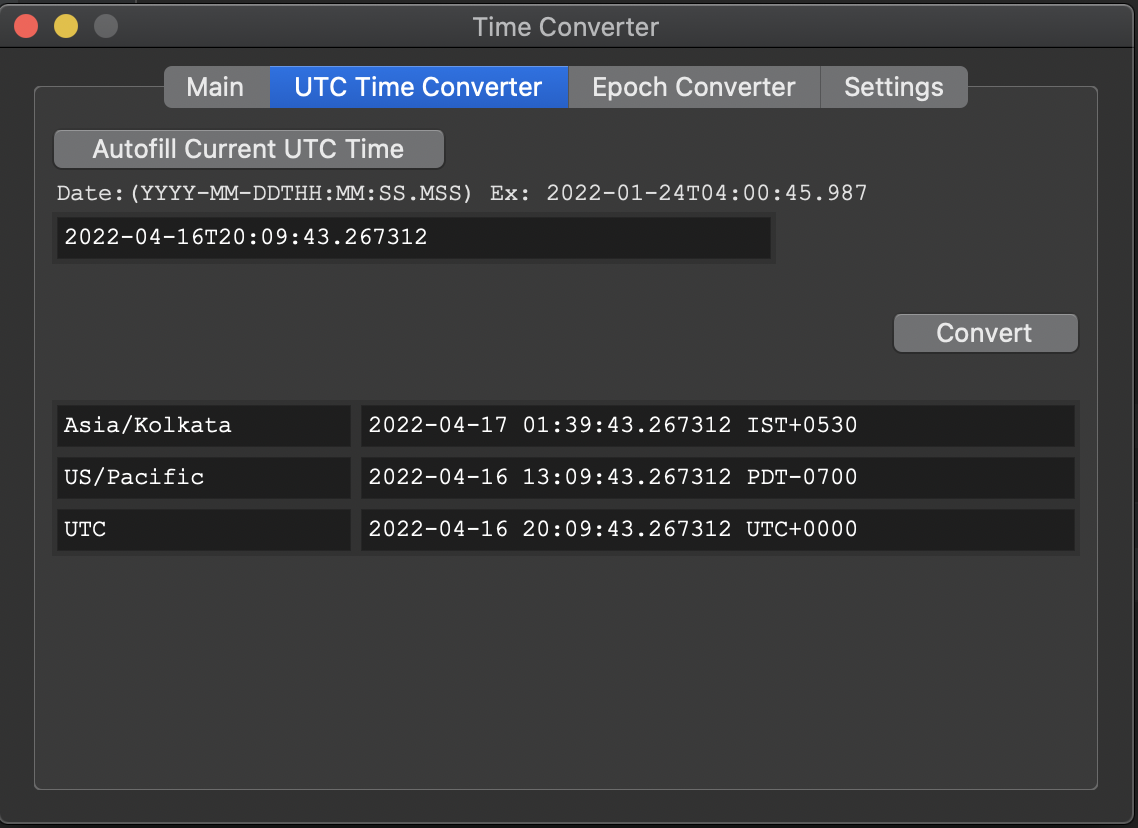Click the gray disabled zoom window button
Image resolution: width=1138 pixels, height=828 pixels.
click(x=106, y=27)
